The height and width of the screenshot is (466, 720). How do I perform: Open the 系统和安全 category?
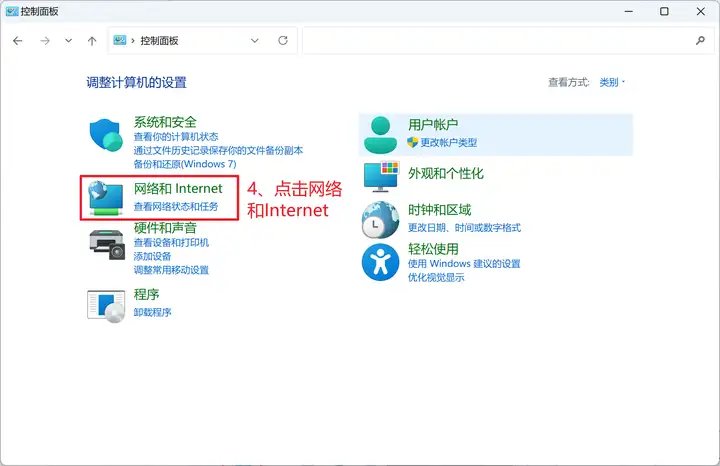pos(165,122)
